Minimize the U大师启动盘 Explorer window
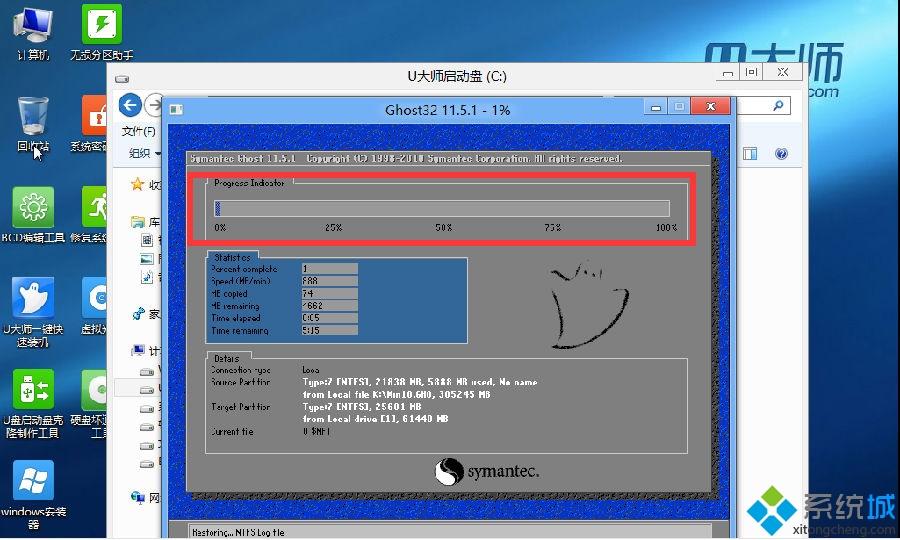Screen dimensions: 900x540 coord(728,73)
